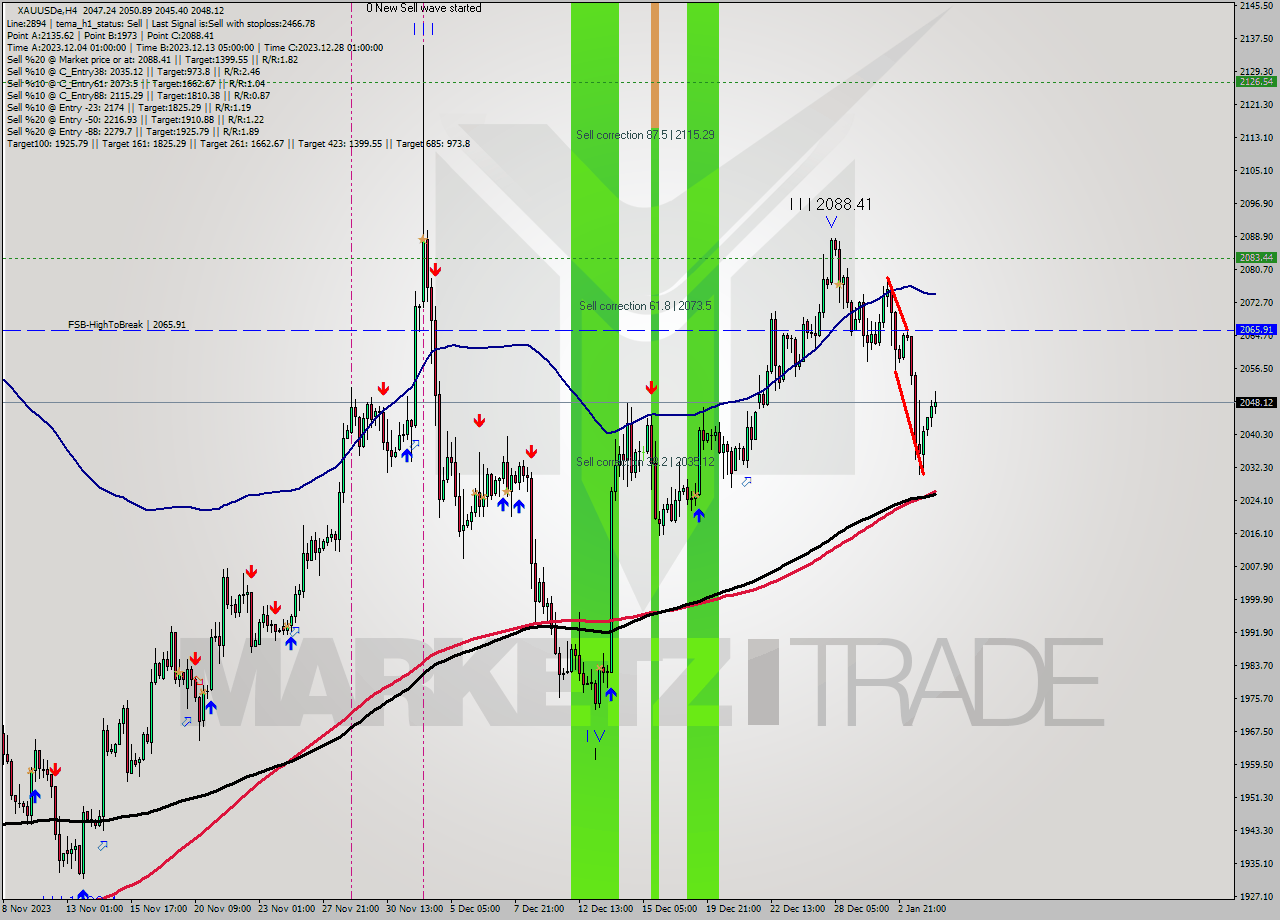
Task: Click the 'Sell correction 87.5 | 2115.29' label
Action: (645, 134)
